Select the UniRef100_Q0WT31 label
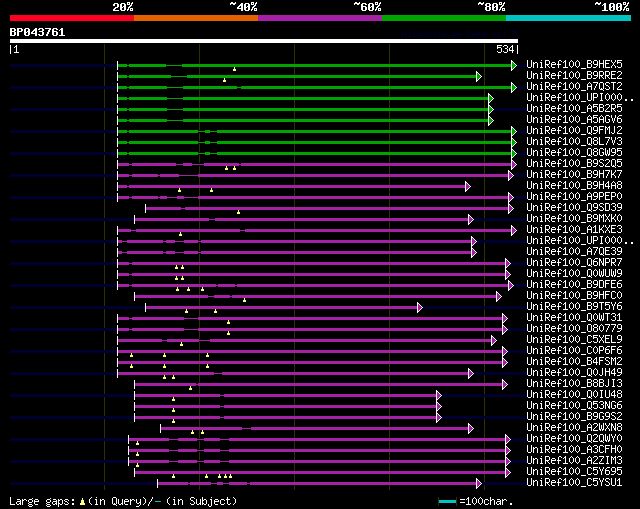This screenshot has height=509, width=640. click(574, 318)
